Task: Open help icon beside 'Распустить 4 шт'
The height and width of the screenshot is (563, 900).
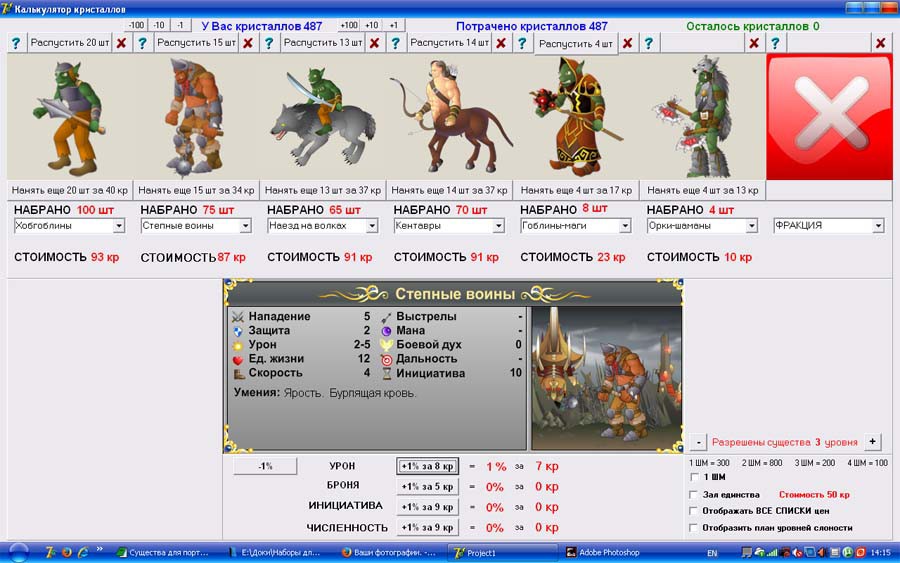Action: coord(522,43)
